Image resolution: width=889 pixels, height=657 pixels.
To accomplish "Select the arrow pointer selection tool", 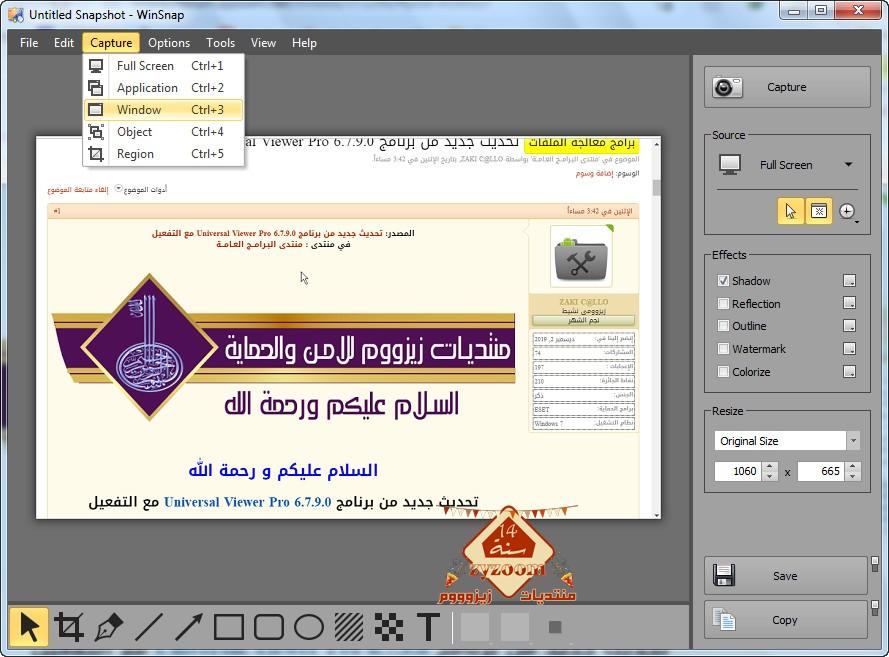I will pos(28,627).
